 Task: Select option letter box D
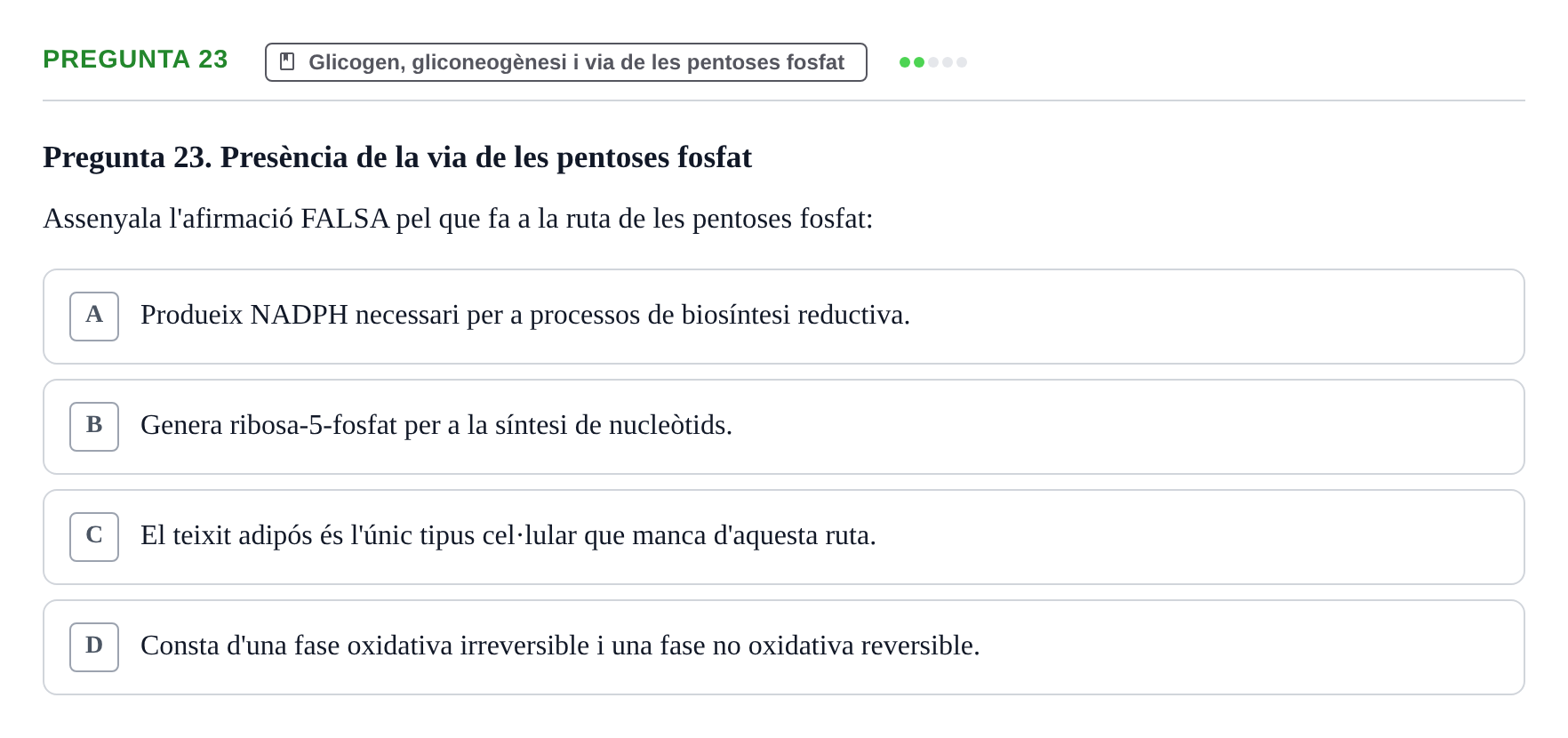click(x=94, y=647)
